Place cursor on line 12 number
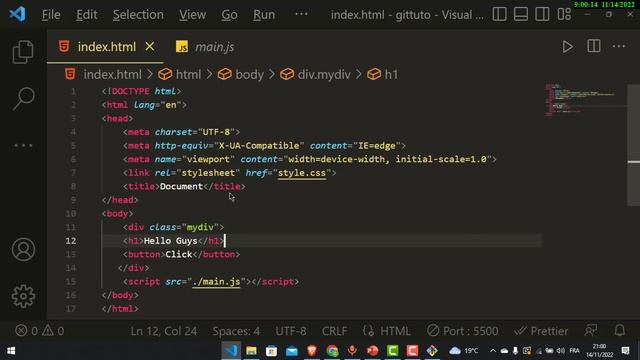The width and height of the screenshot is (640, 360). click(71, 241)
